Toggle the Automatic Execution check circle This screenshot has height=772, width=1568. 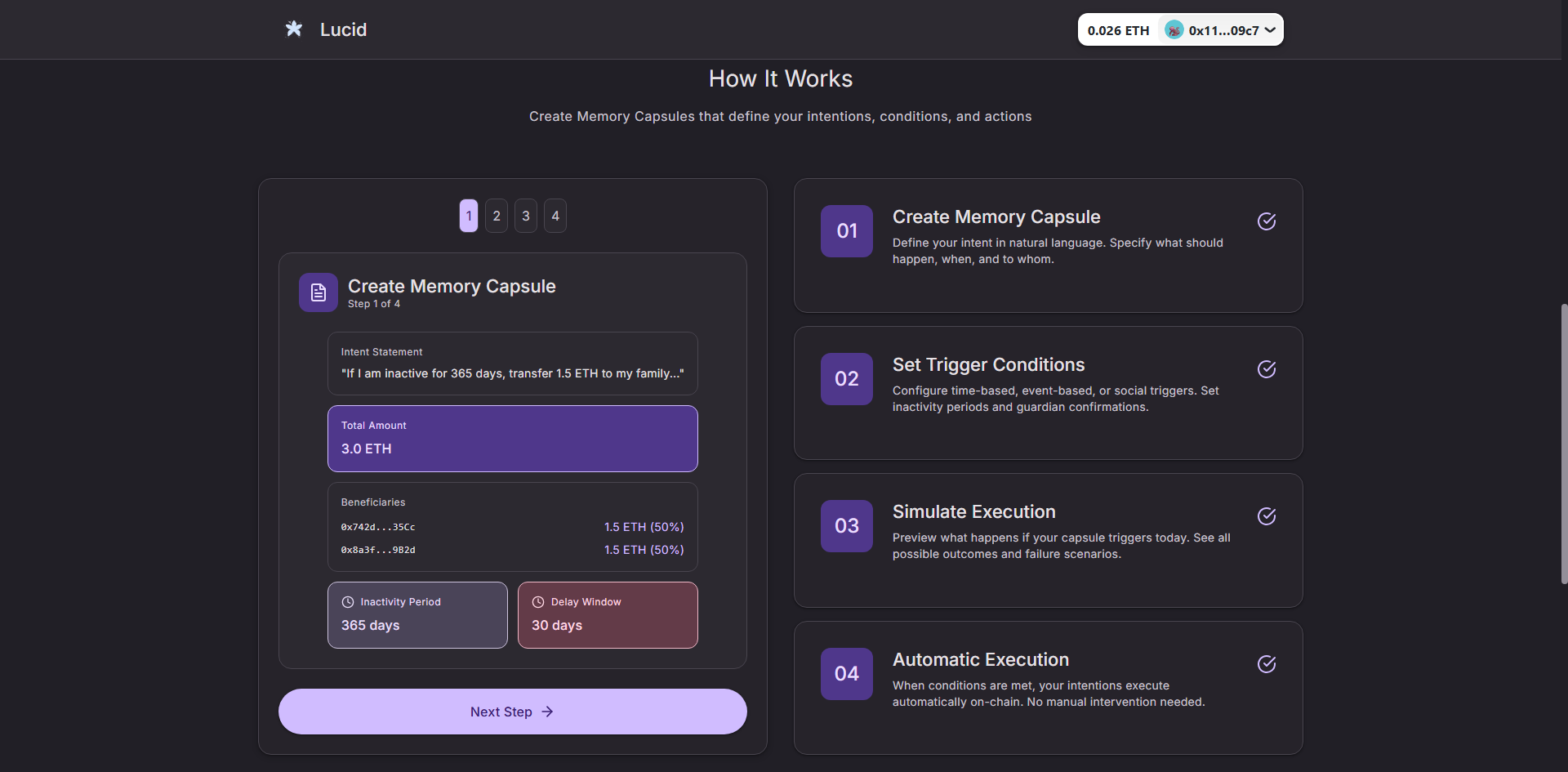tap(1267, 664)
